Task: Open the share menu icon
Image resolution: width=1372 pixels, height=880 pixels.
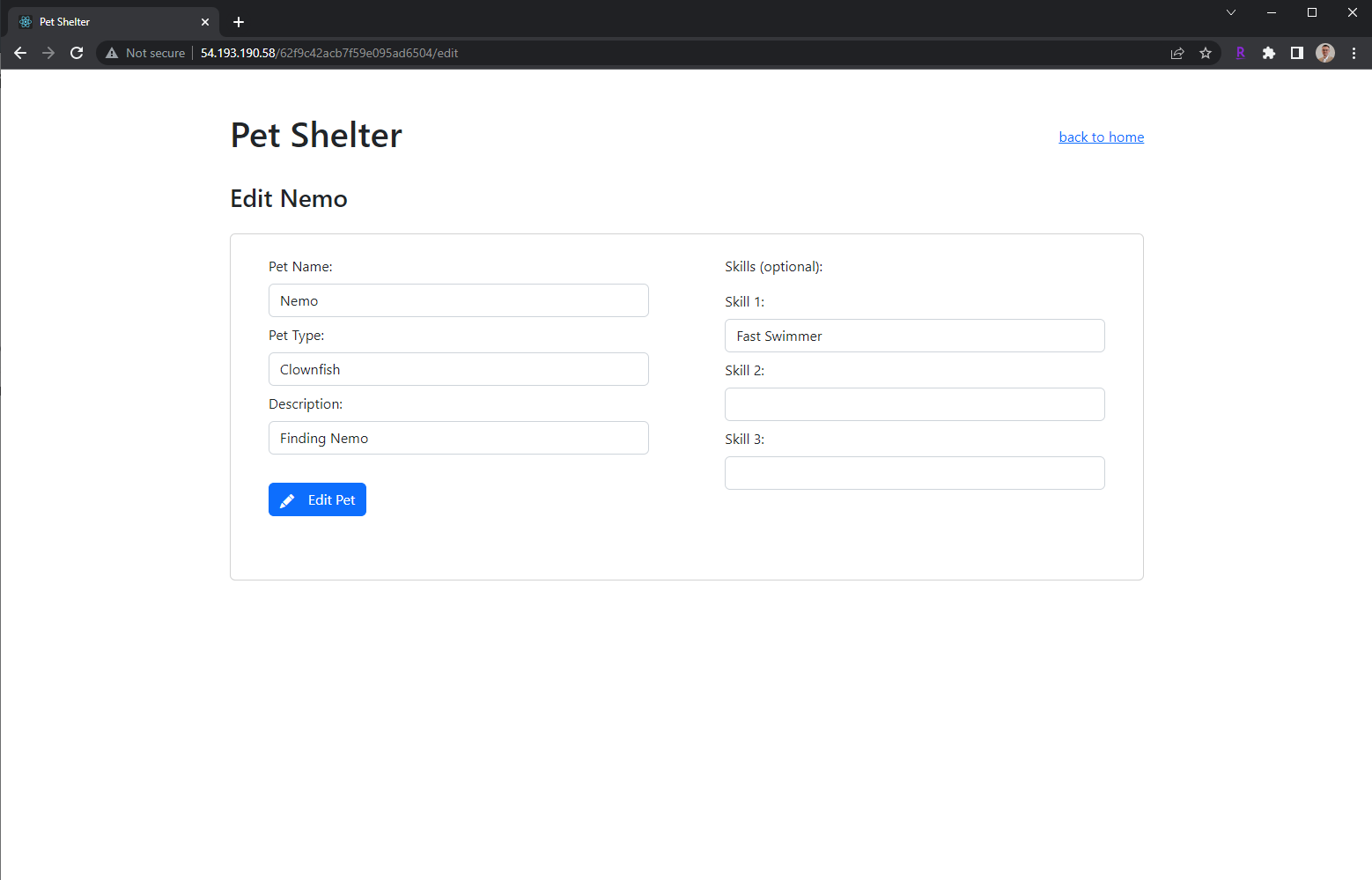Action: [x=1177, y=53]
